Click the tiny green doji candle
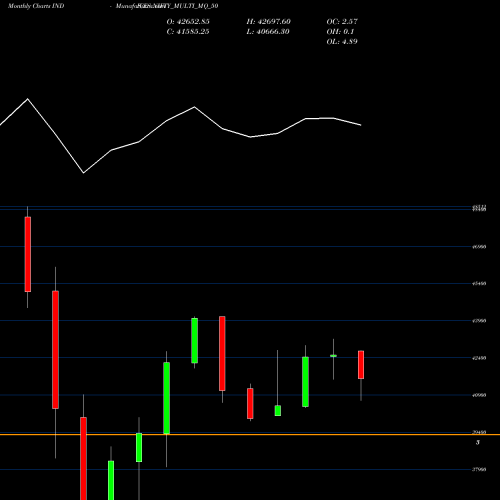The image size is (500, 500). click(x=333, y=356)
